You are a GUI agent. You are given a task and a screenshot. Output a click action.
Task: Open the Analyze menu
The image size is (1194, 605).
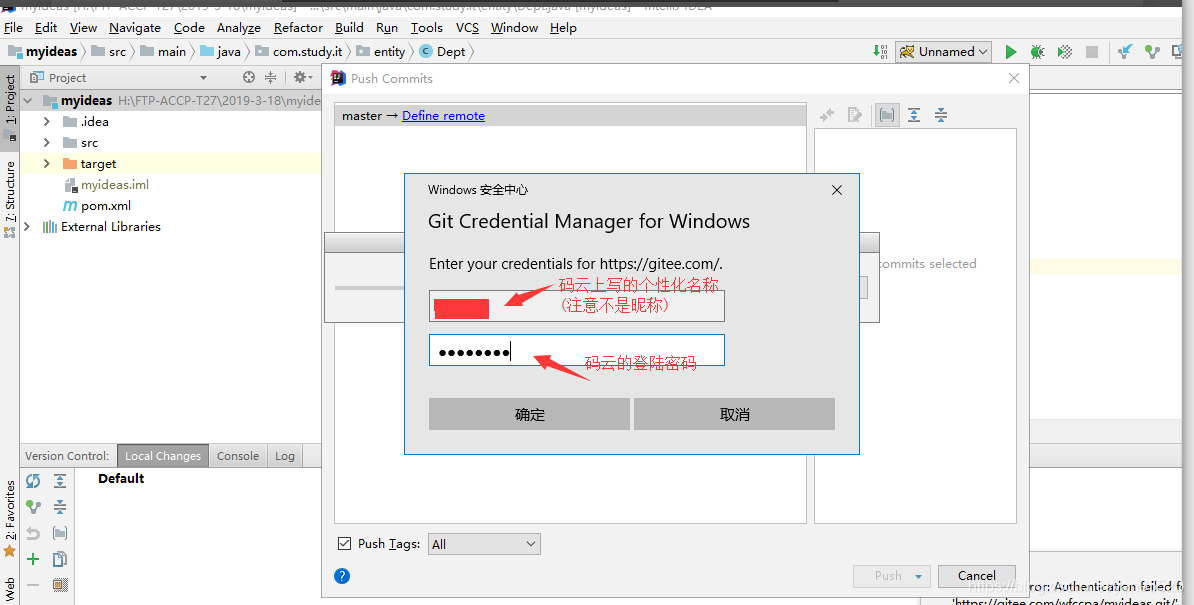[x=238, y=27]
